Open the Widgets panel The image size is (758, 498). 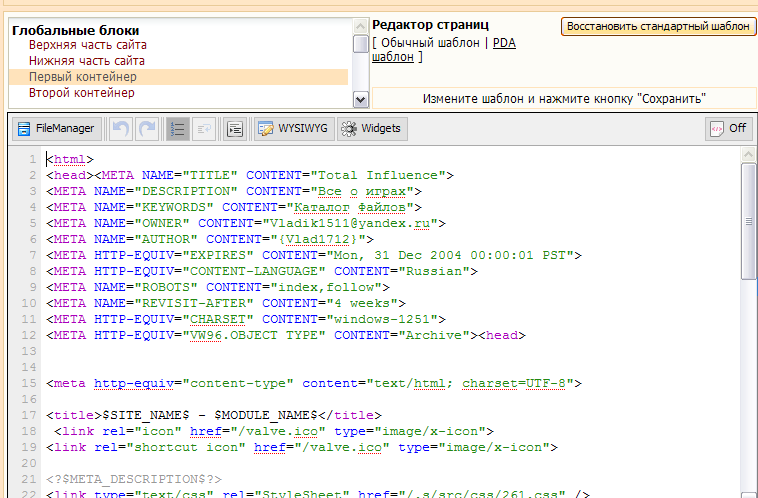pyautogui.click(x=371, y=128)
